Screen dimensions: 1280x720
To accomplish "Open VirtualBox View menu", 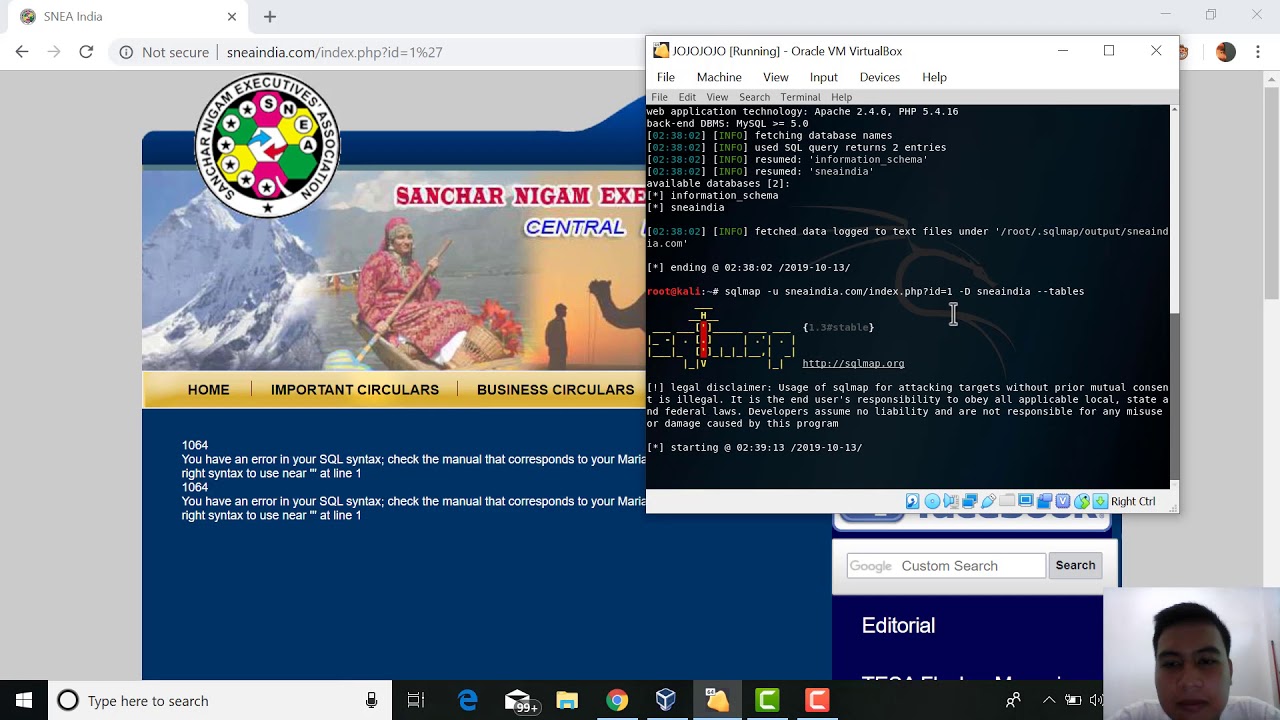I will click(x=776, y=77).
